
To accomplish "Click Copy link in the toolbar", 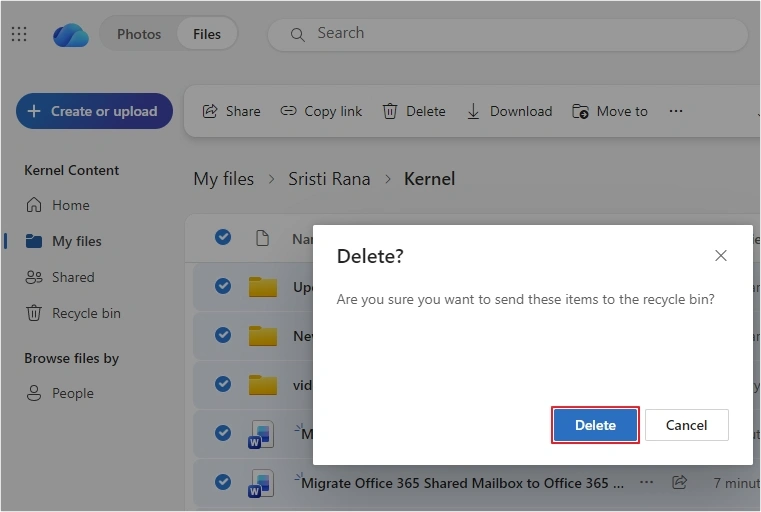I will click(321, 111).
